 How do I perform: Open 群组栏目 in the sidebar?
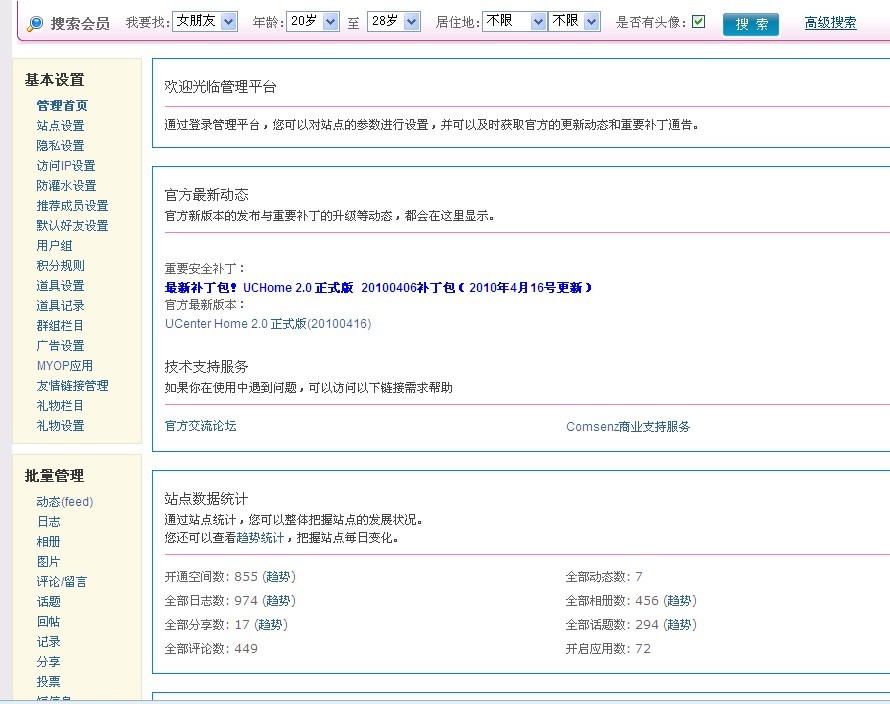coord(60,325)
